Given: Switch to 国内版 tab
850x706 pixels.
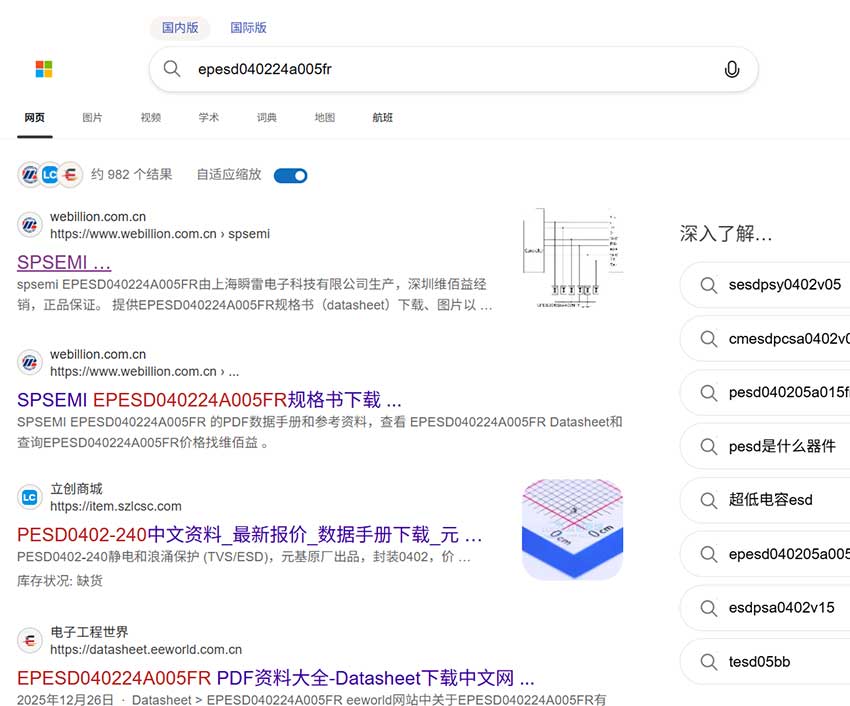Looking at the screenshot, I should [x=180, y=28].
